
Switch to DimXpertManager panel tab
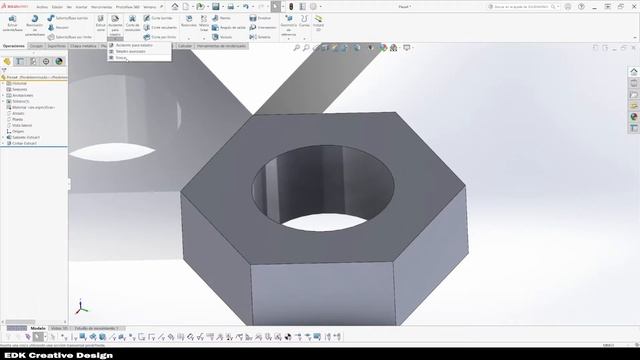point(46,61)
